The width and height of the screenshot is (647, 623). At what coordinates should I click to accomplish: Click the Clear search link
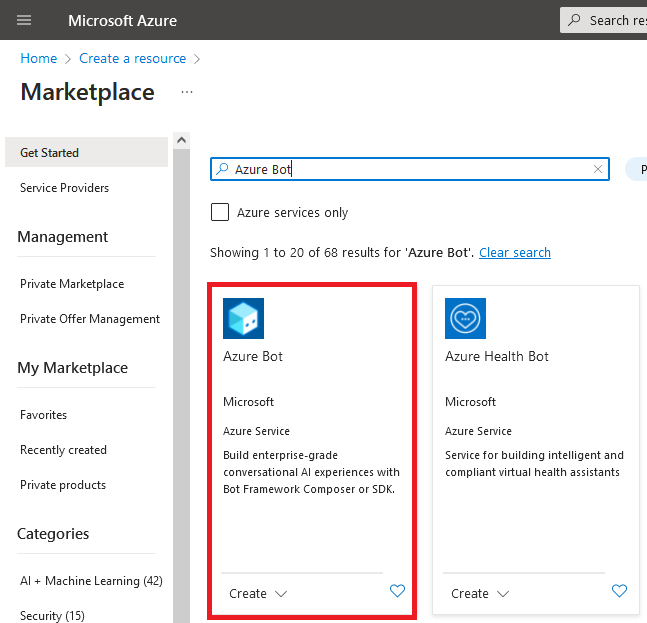click(515, 252)
